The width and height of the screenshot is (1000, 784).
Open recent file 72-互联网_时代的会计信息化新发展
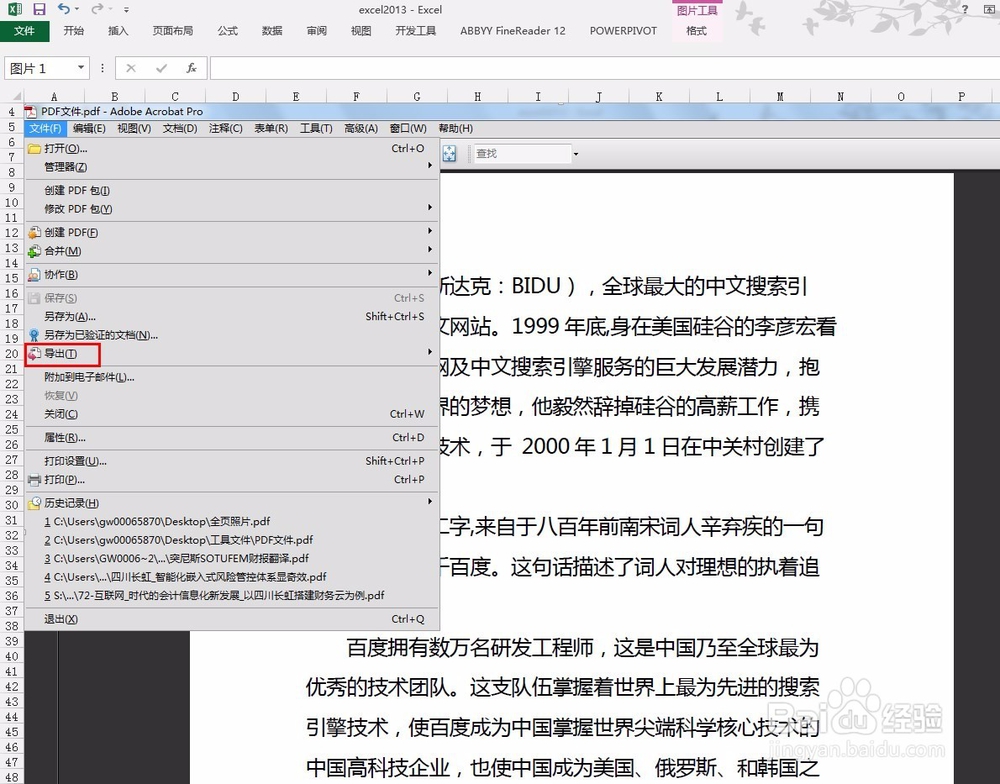coord(232,596)
